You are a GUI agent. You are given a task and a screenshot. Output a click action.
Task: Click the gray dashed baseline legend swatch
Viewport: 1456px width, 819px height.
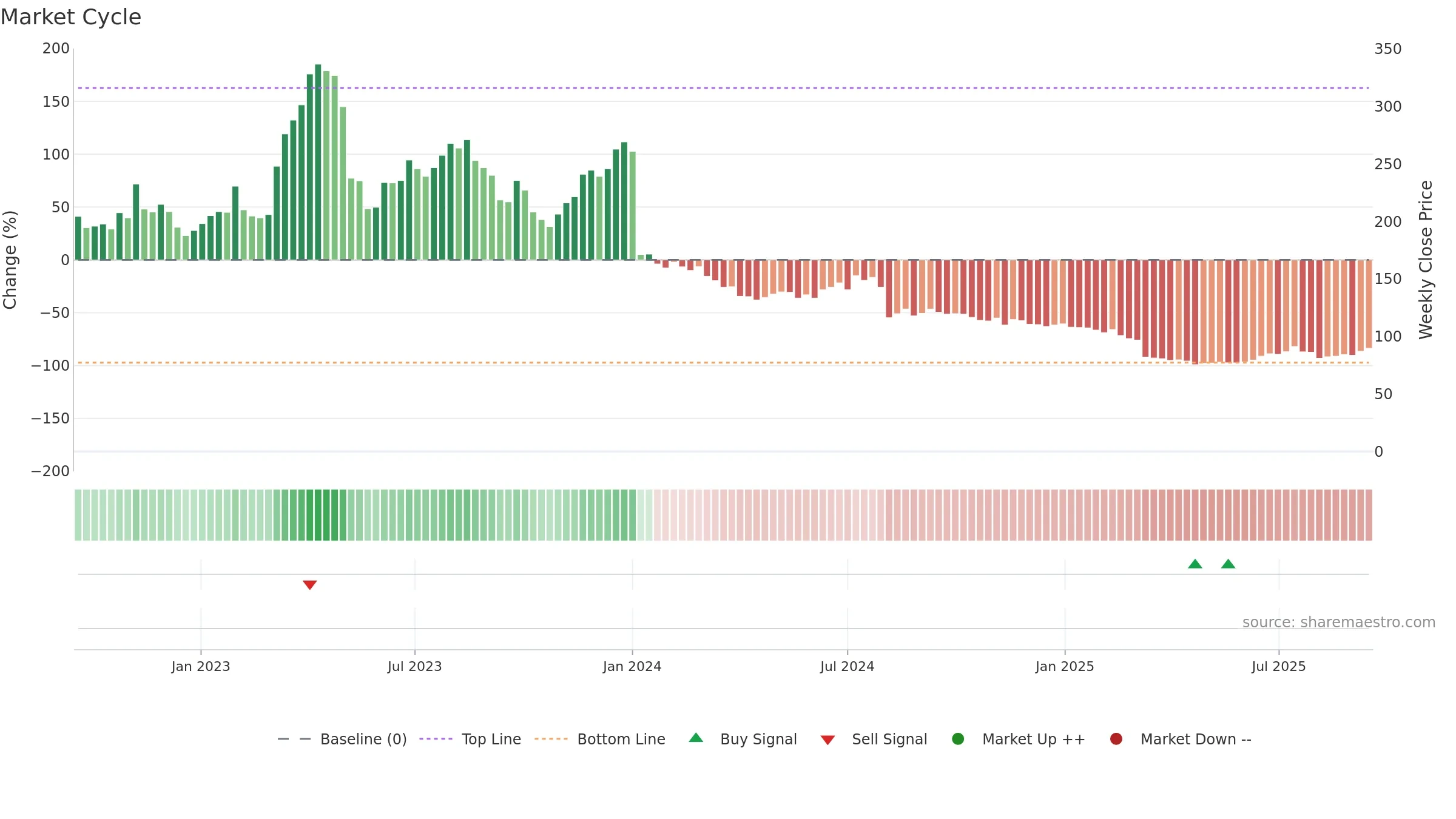point(294,739)
